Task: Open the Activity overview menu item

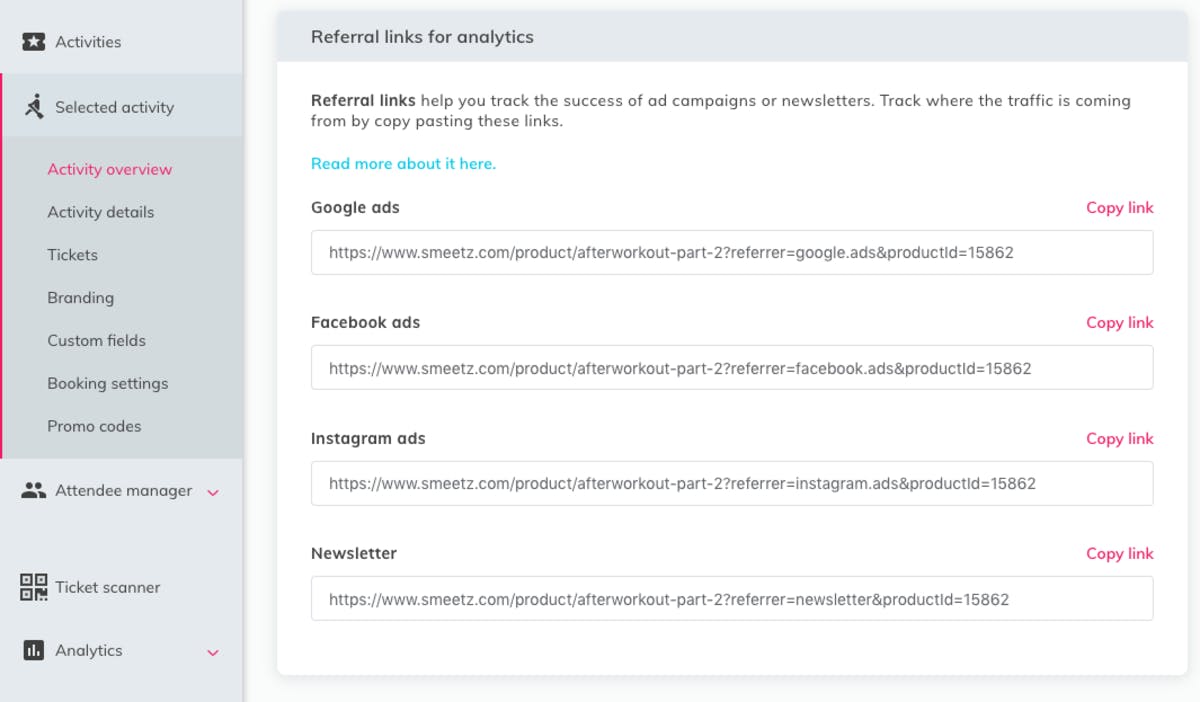Action: [110, 169]
